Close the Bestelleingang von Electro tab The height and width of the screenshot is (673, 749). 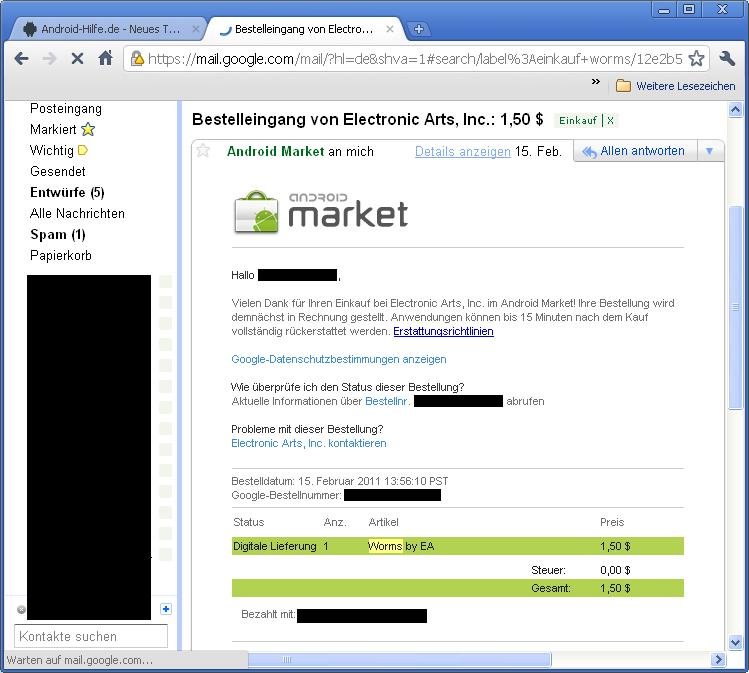point(390,29)
